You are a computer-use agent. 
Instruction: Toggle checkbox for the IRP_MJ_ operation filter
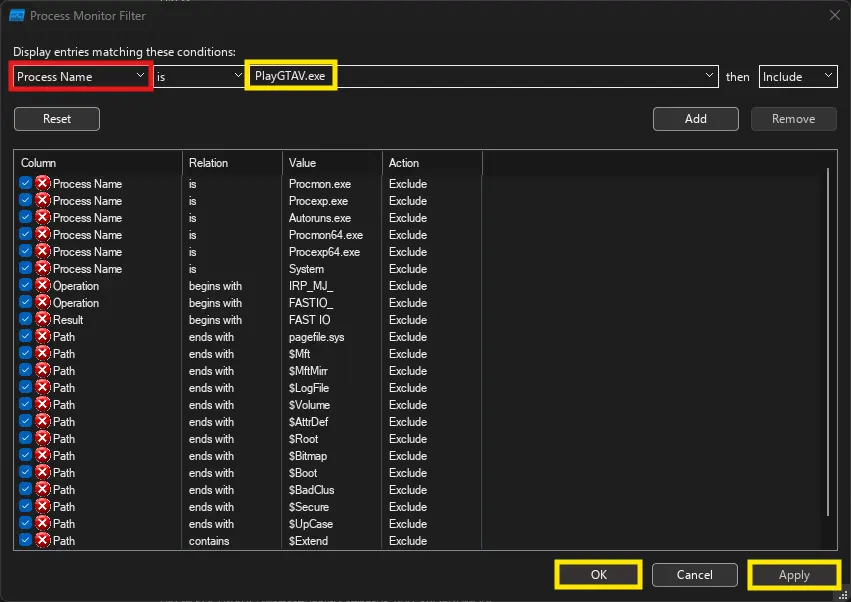pos(25,284)
